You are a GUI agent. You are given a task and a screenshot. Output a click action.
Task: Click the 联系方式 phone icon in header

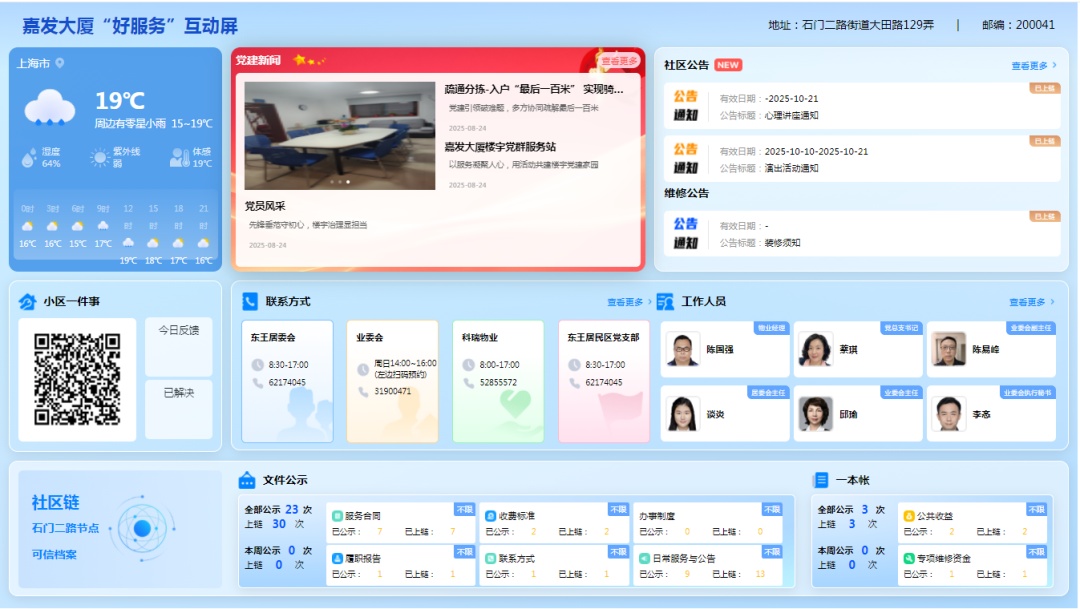(250, 301)
